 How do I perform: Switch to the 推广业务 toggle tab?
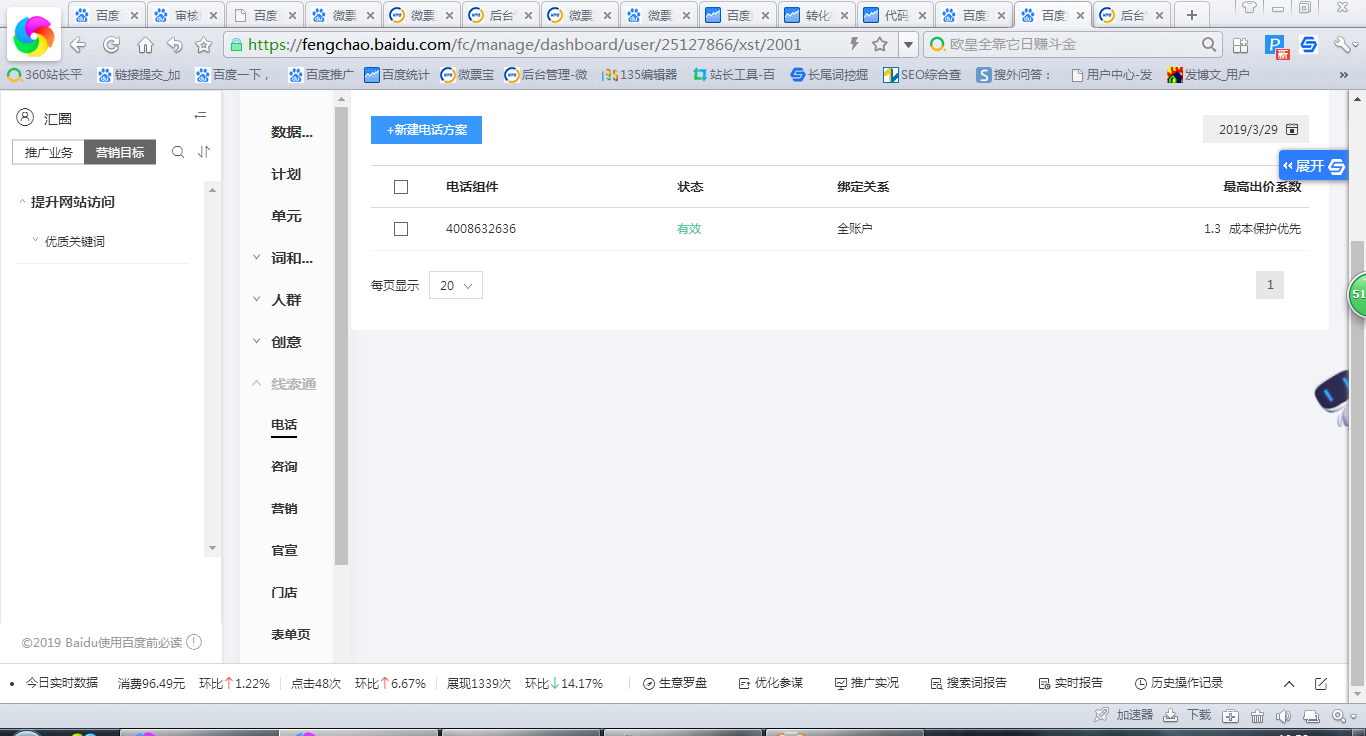point(49,152)
